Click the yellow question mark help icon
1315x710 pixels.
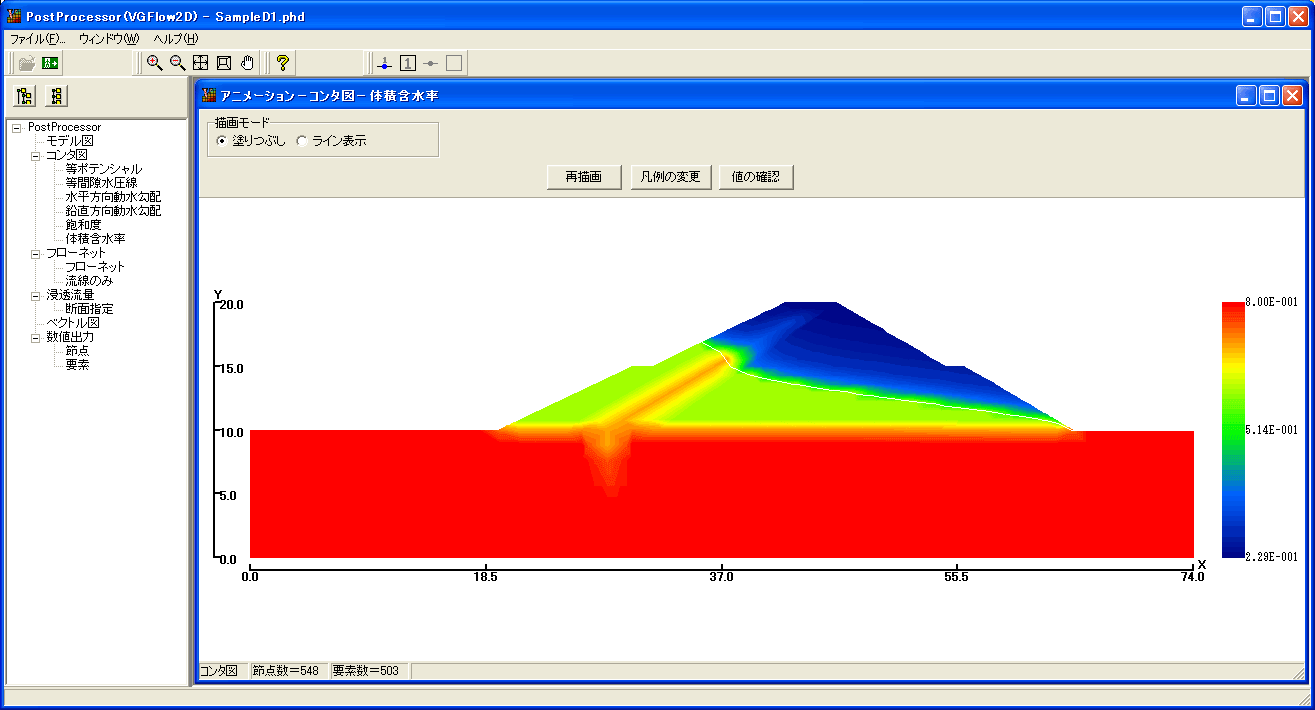click(283, 63)
